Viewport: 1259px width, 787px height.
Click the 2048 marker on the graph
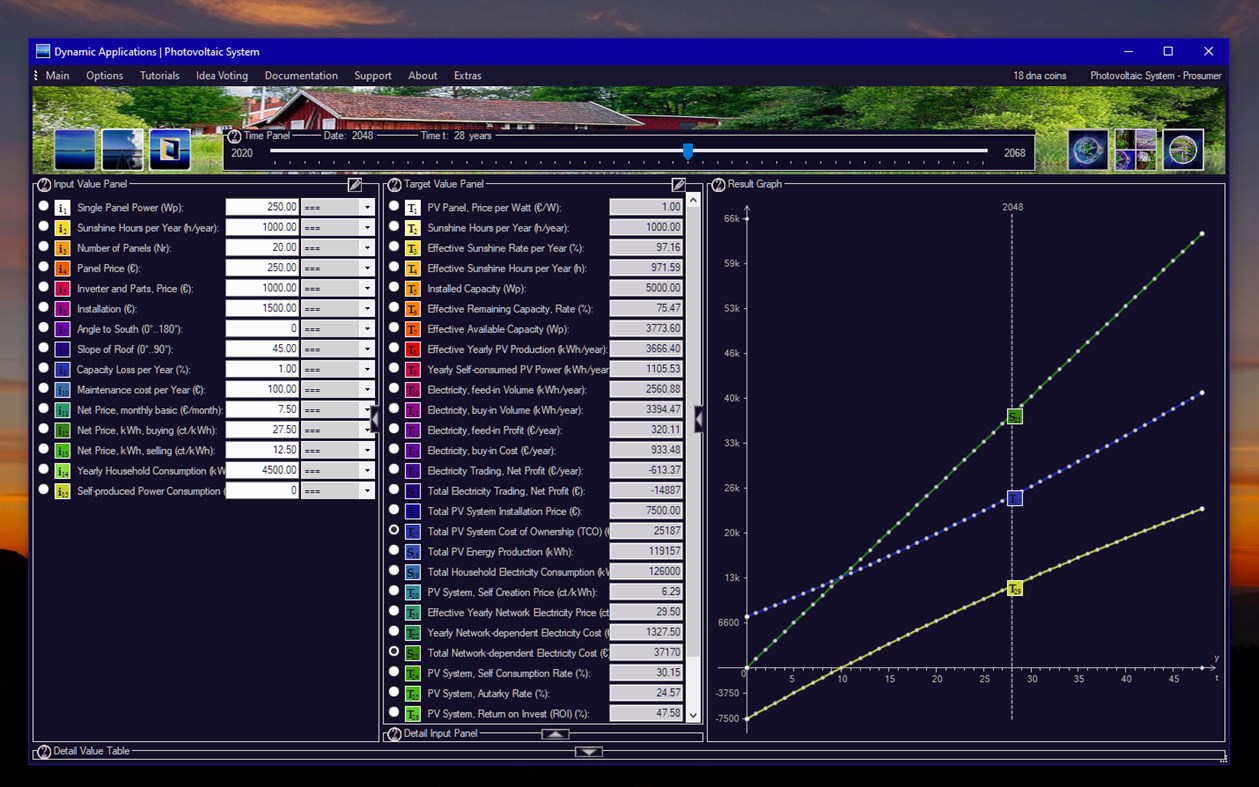pyautogui.click(x=1012, y=207)
